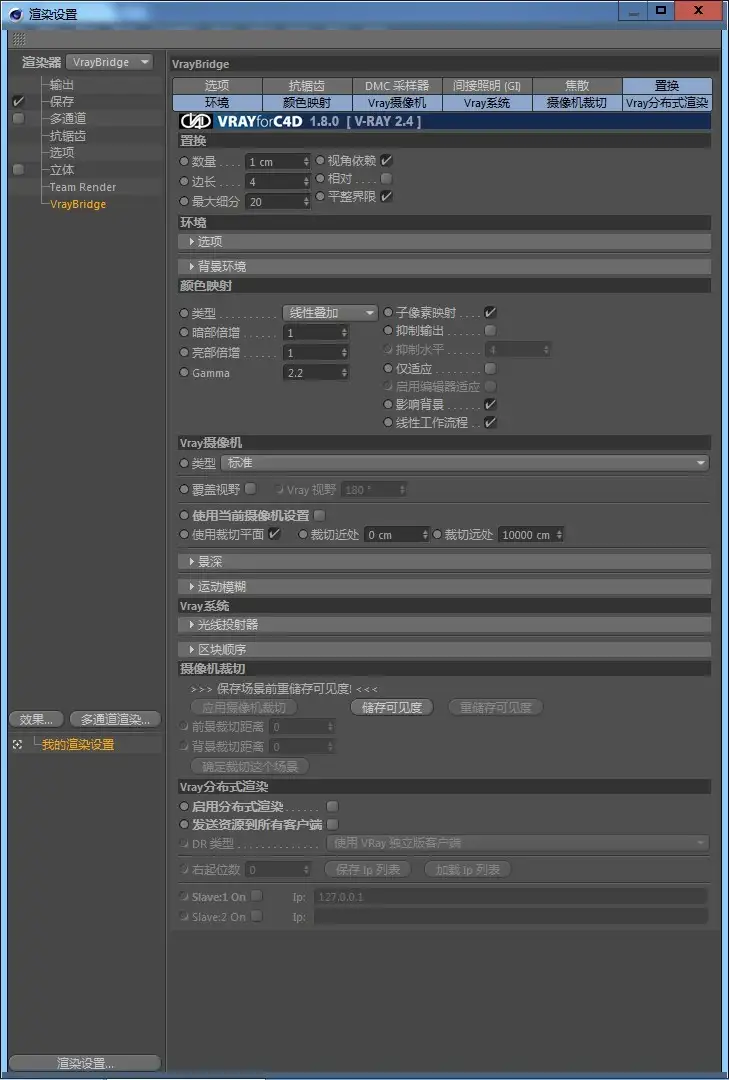Click the VRAYforC4D logo banner
This screenshot has height=1080, width=729.
(x=442, y=121)
